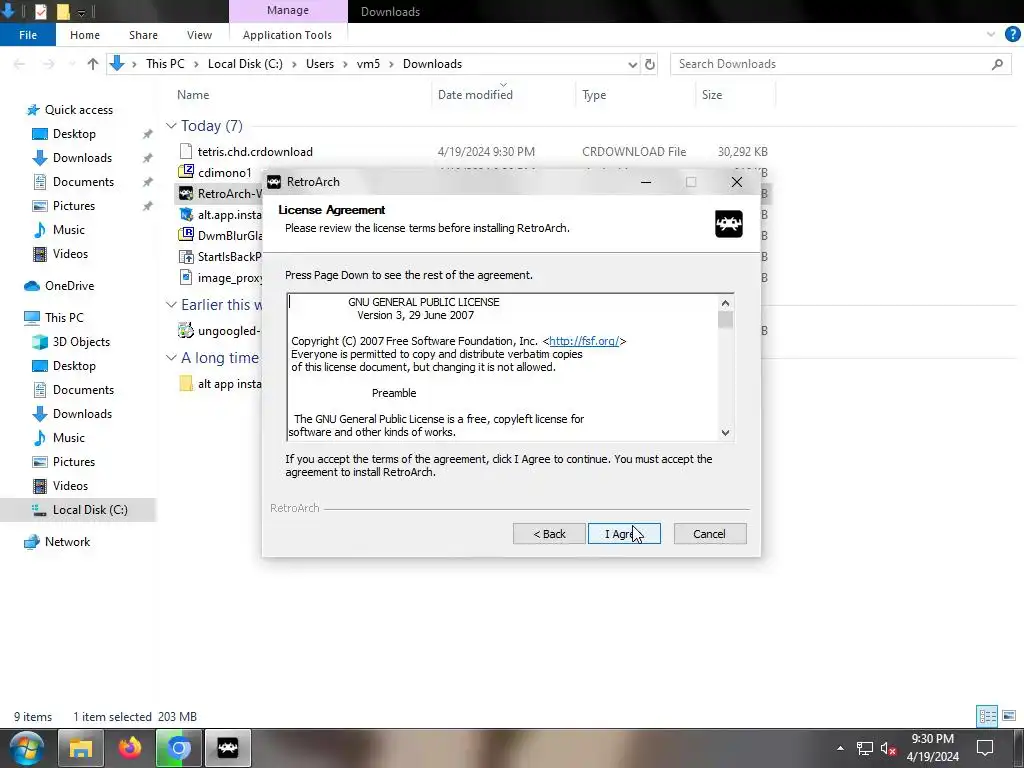Sort files by Date modified
Image resolution: width=1024 pixels, height=768 pixels.
(475, 95)
